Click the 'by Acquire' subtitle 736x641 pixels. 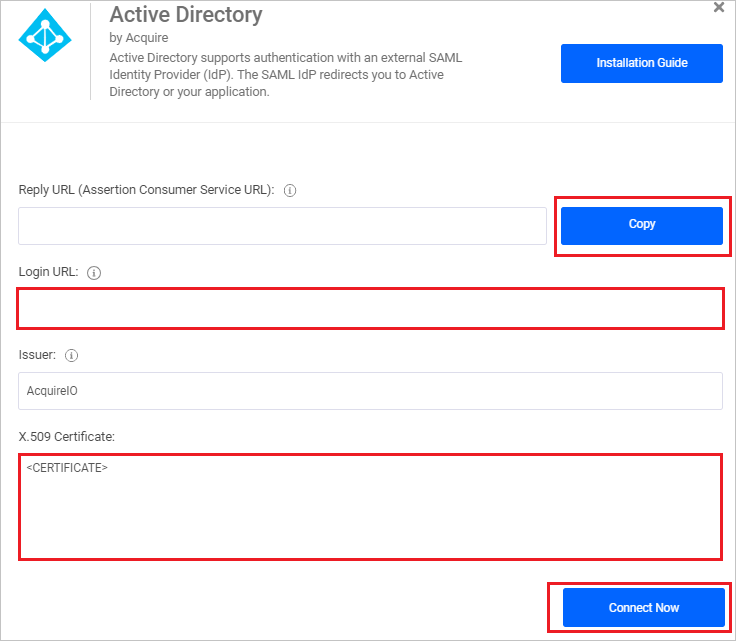[139, 38]
